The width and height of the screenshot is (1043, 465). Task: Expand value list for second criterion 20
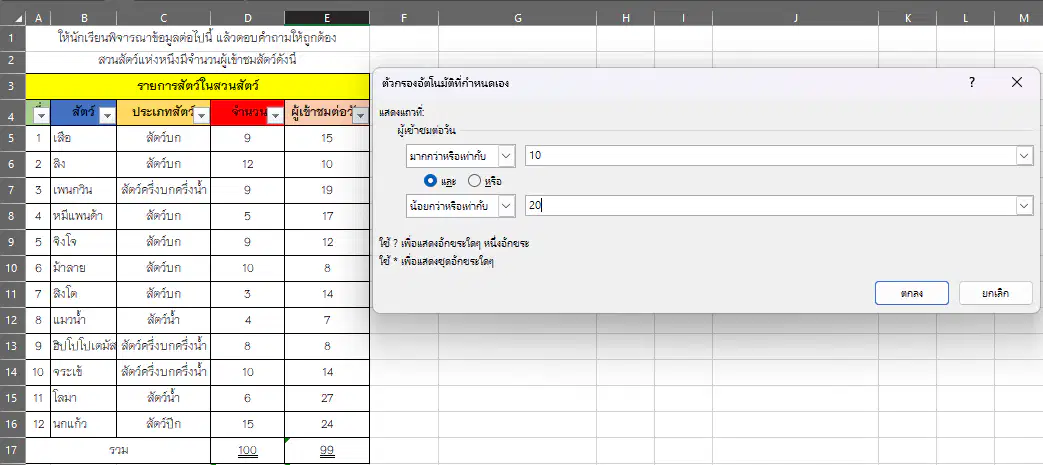click(x=1024, y=206)
